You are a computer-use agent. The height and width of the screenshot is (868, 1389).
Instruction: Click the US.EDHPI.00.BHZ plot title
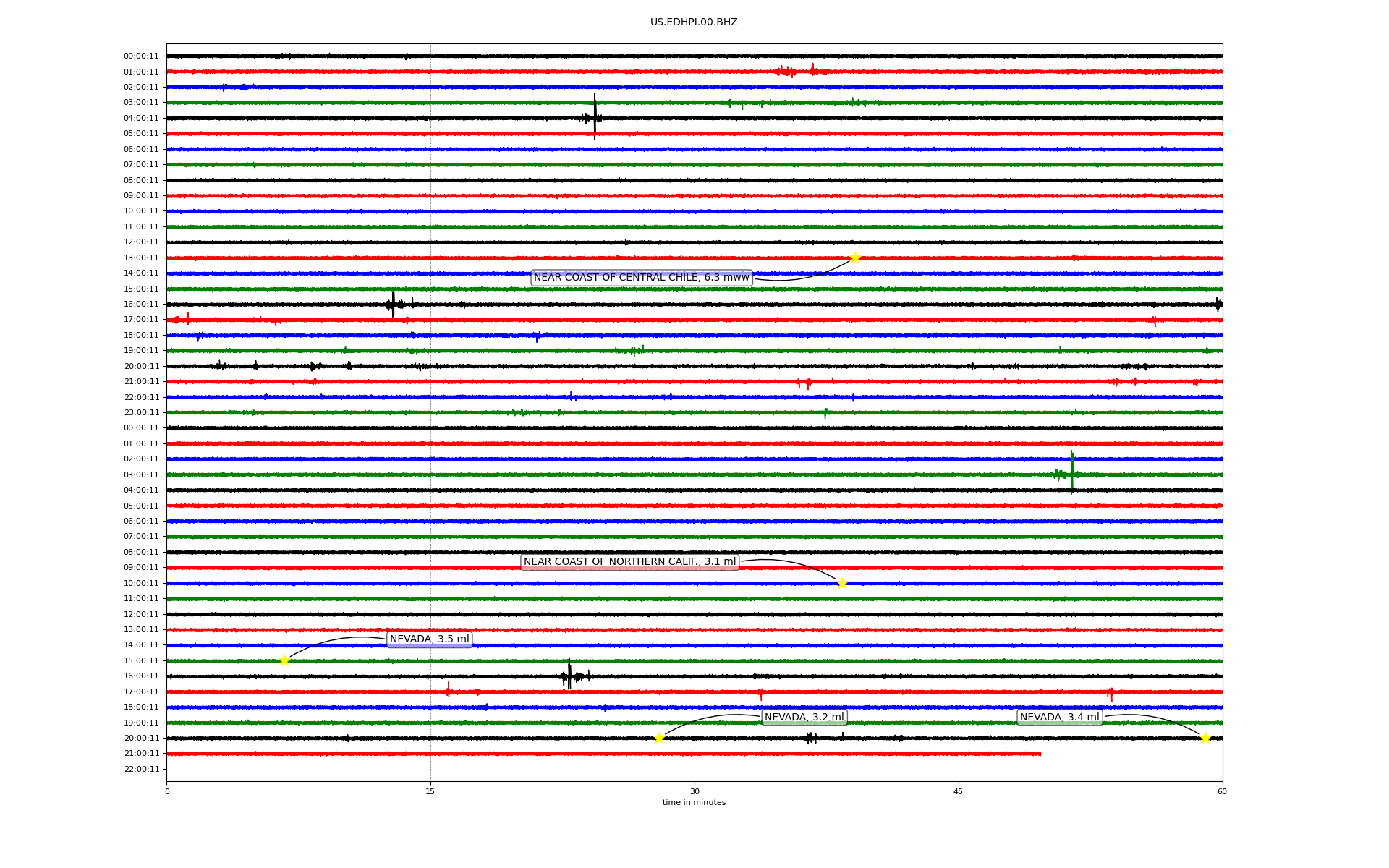tap(694, 22)
